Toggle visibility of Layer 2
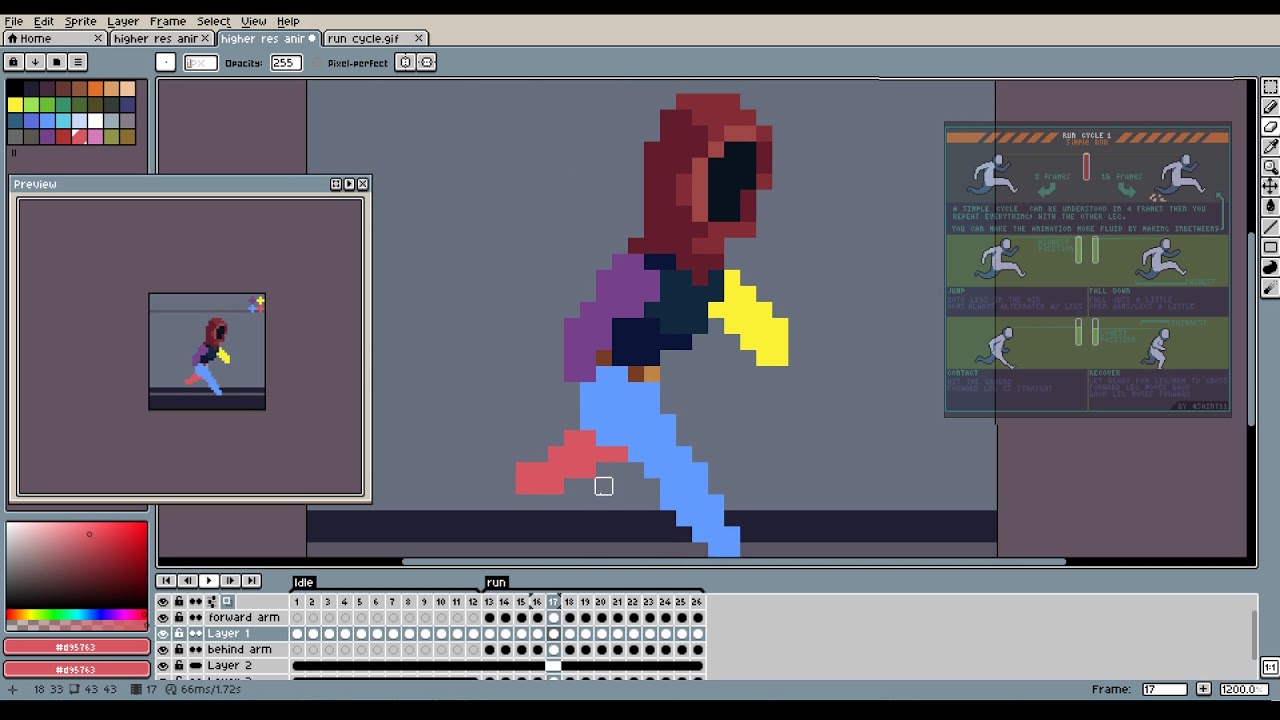 pyautogui.click(x=163, y=666)
